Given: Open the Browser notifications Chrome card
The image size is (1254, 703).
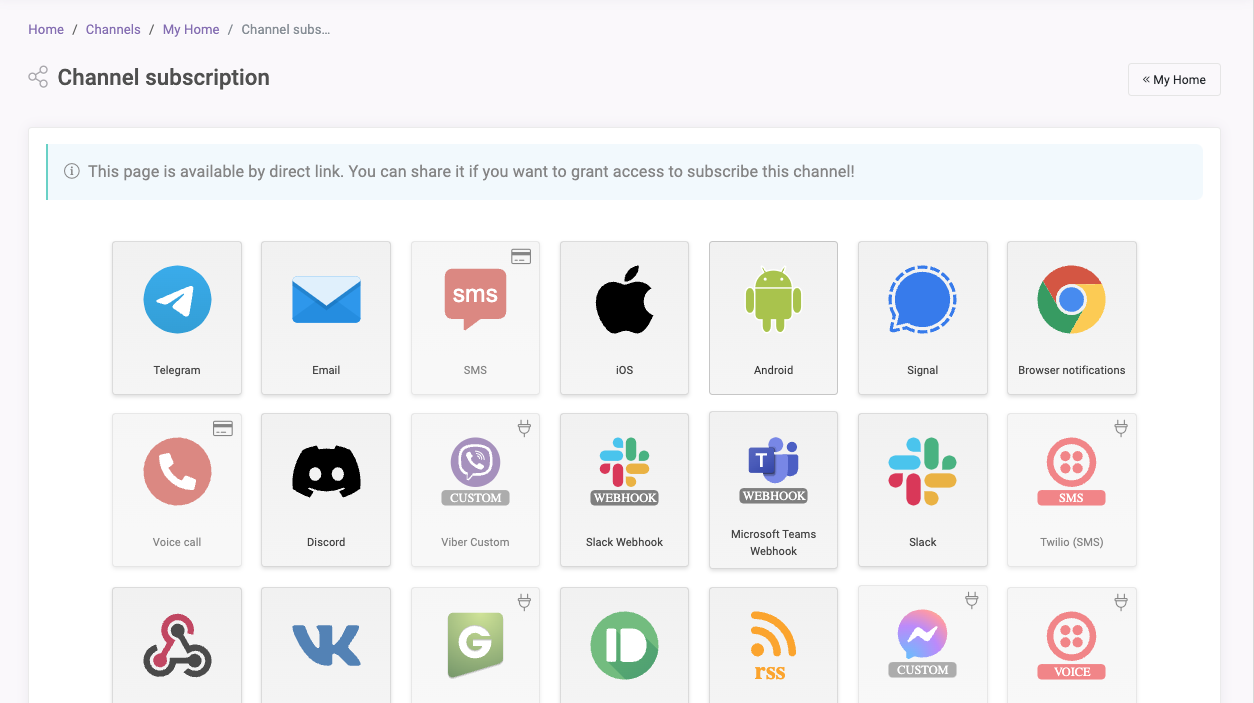Looking at the screenshot, I should coord(1072,318).
